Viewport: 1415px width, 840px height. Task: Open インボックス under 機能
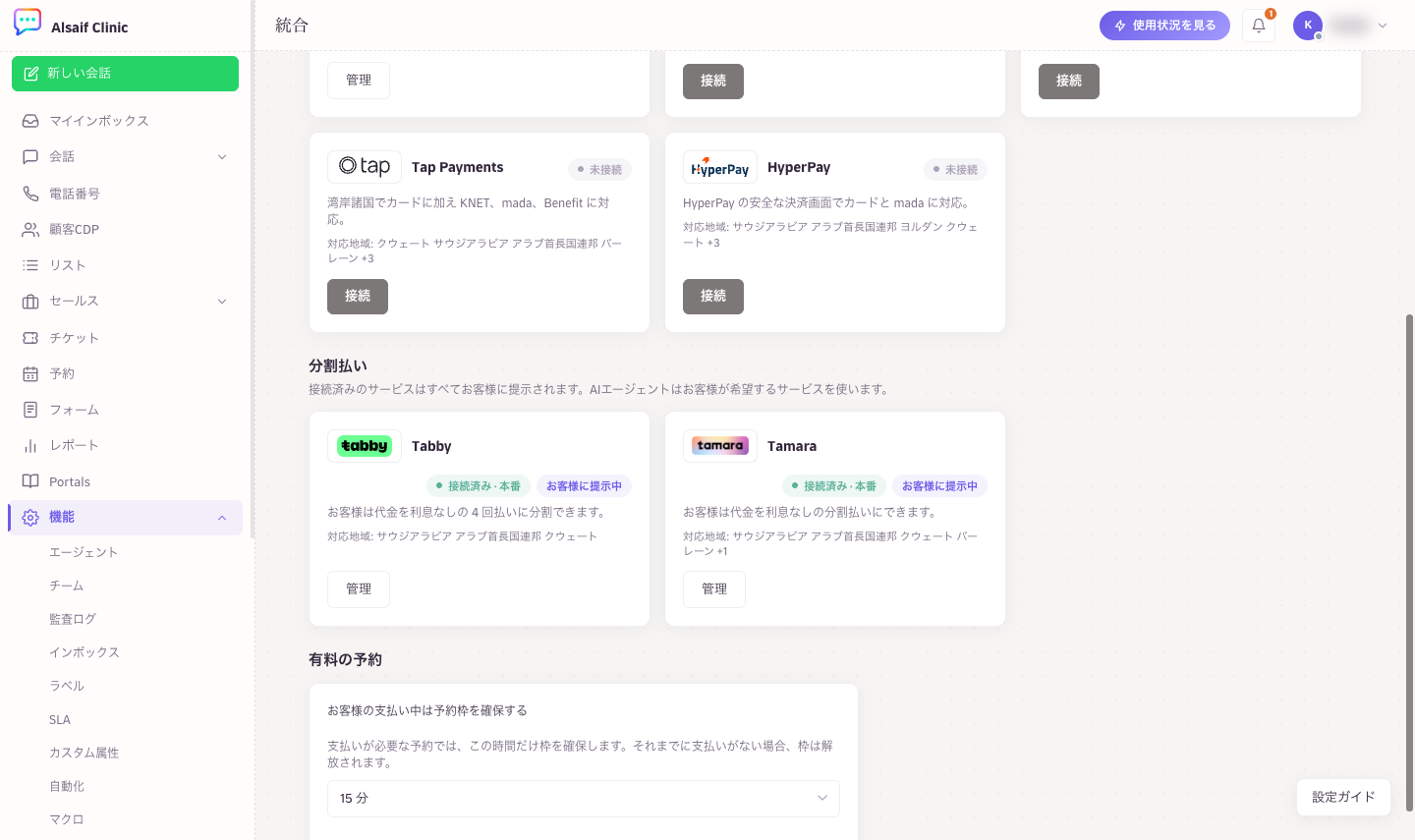click(85, 652)
